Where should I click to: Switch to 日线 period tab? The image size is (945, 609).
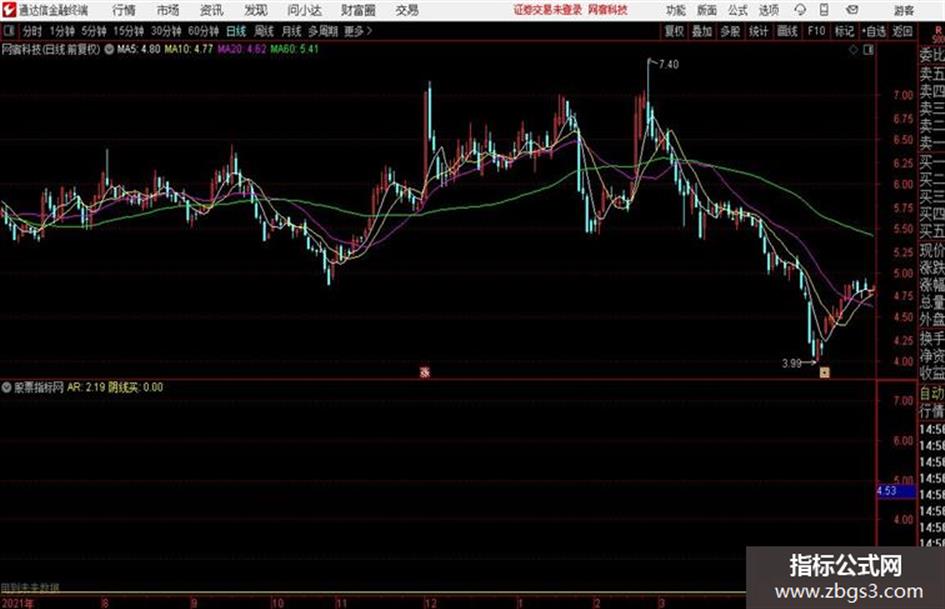pyautogui.click(x=236, y=31)
